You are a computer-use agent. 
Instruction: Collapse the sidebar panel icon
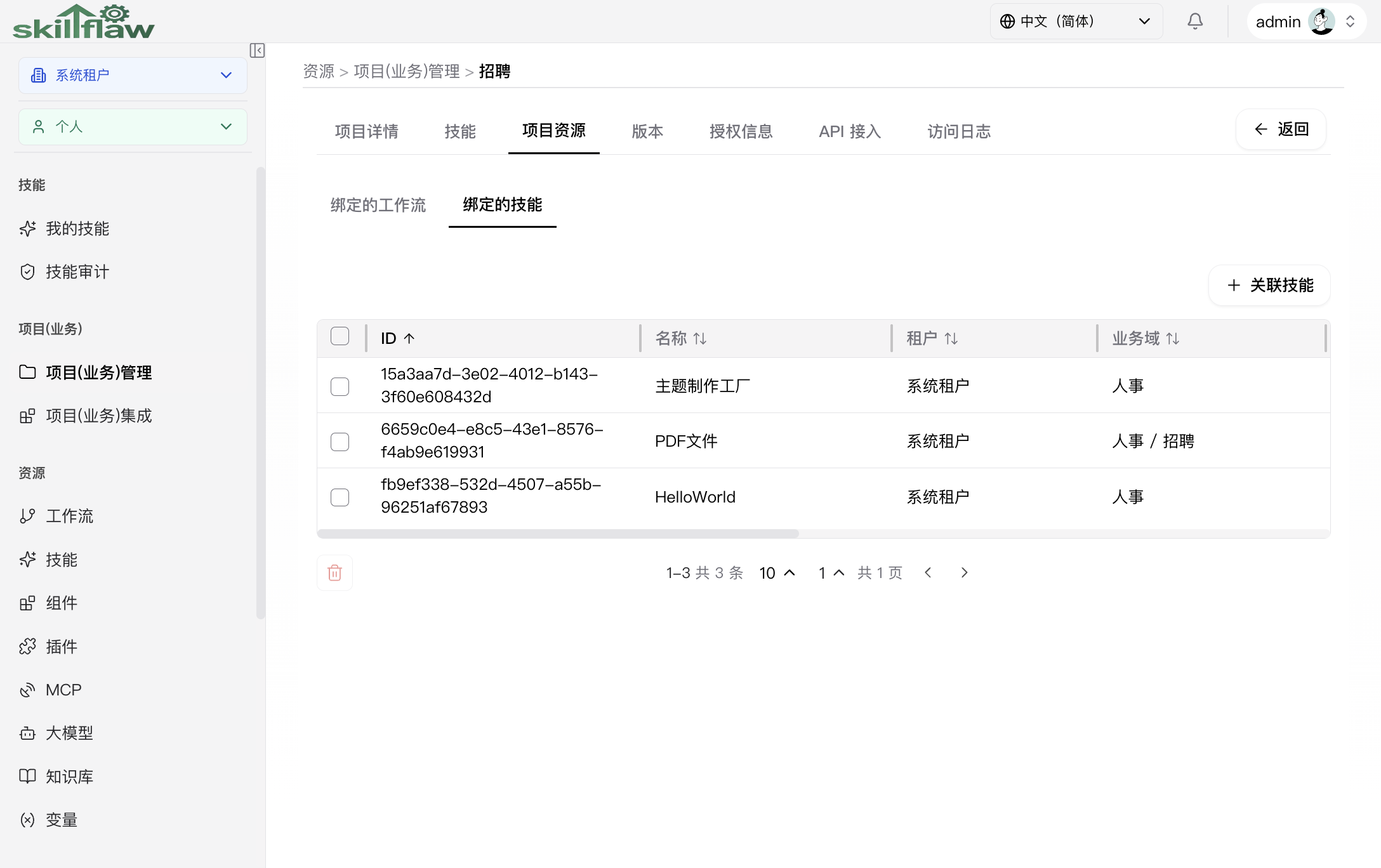click(x=257, y=51)
